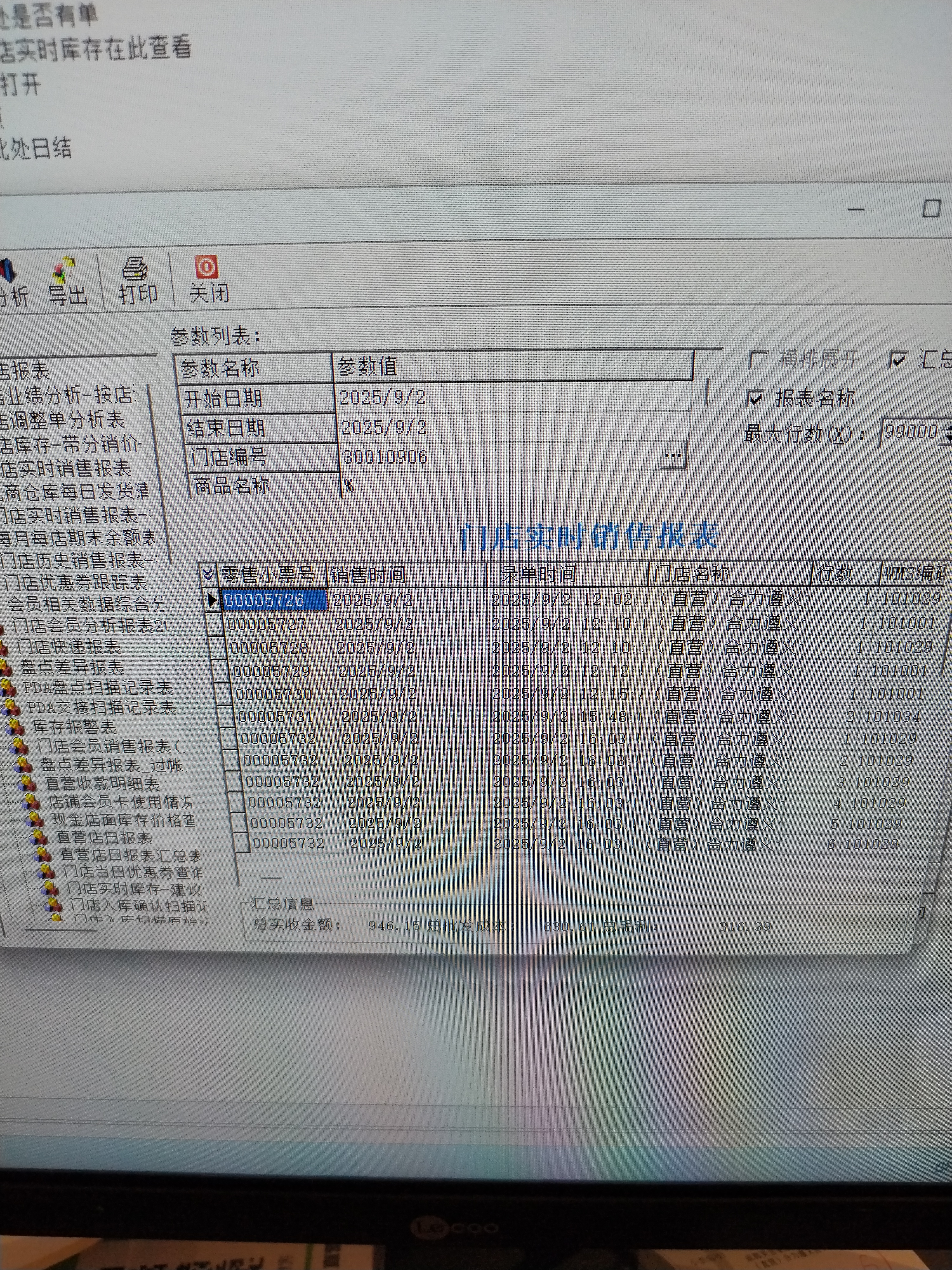Click icon next to 直营店日报表汇总表
The height and width of the screenshot is (1270, 952).
(x=43, y=855)
